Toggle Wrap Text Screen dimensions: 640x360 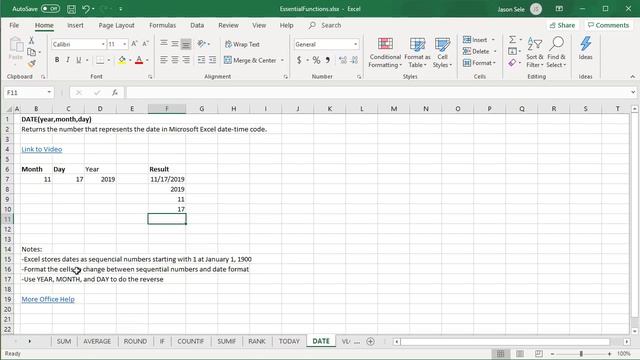[x=242, y=44]
